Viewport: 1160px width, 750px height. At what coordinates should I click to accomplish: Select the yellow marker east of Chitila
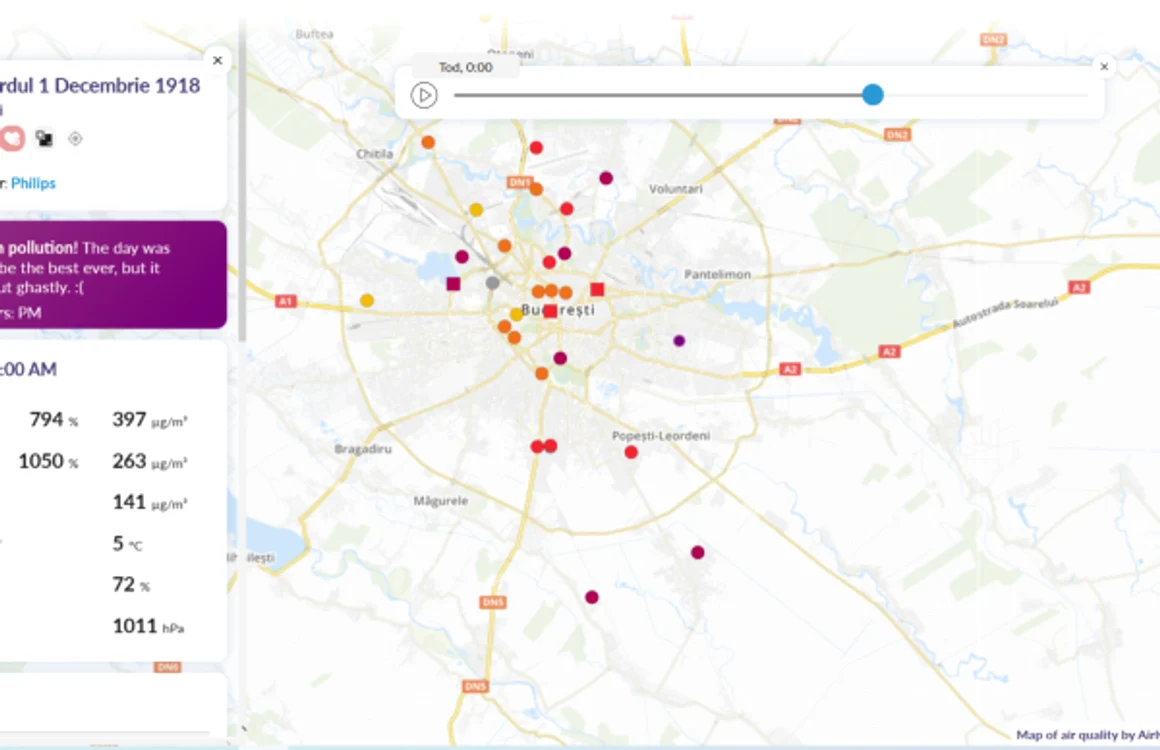click(x=476, y=210)
